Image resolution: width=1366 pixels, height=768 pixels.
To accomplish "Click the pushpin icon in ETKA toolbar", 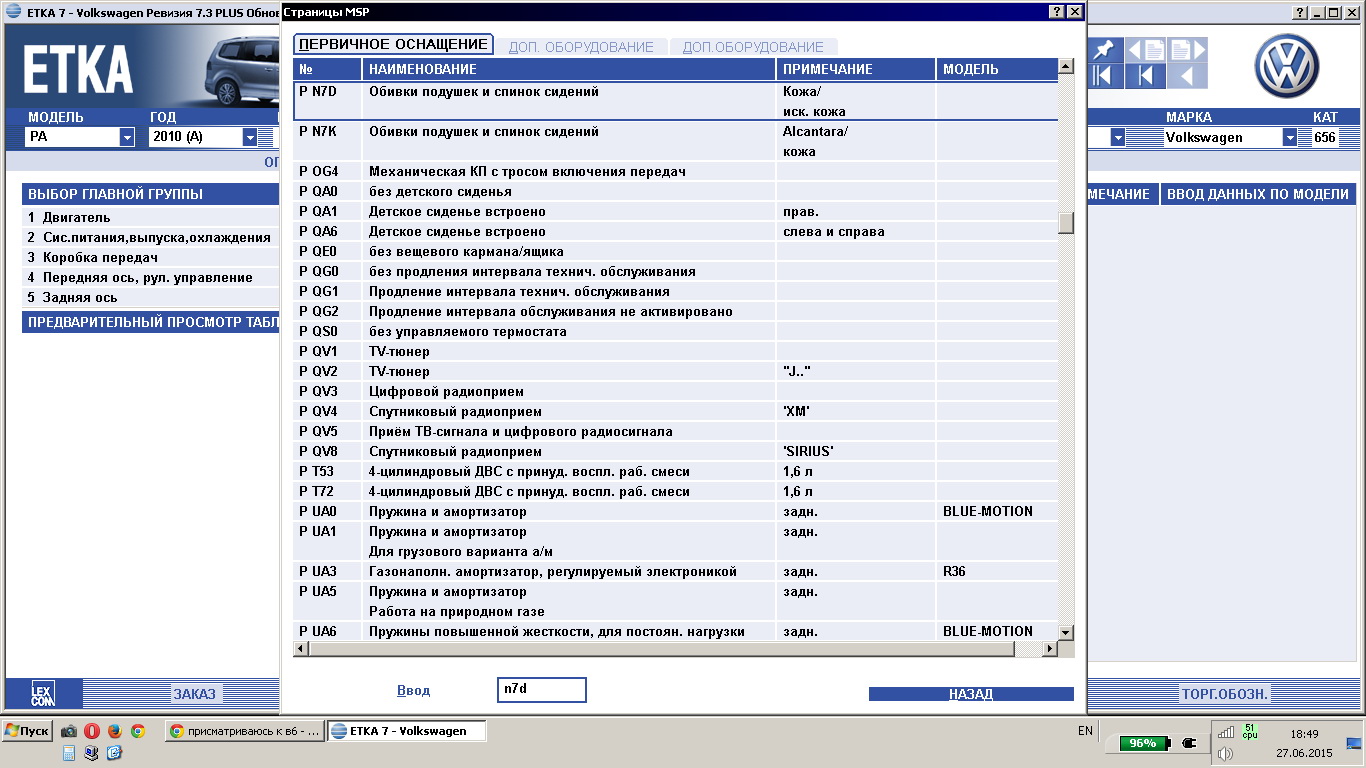I will click(1103, 50).
